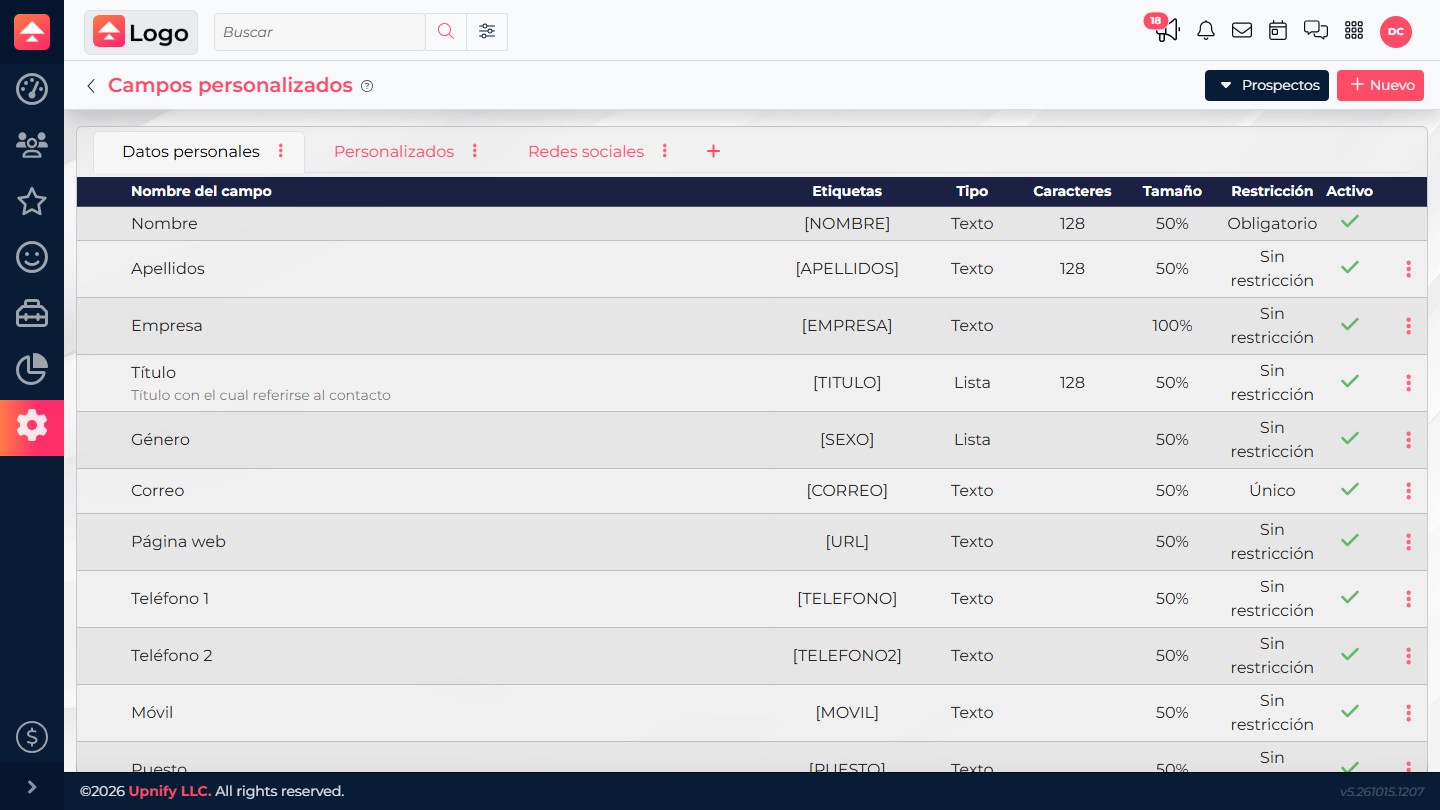This screenshot has width=1440, height=810.
Task: Open the contacts people icon in sidebar
Action: pyautogui.click(x=32, y=146)
